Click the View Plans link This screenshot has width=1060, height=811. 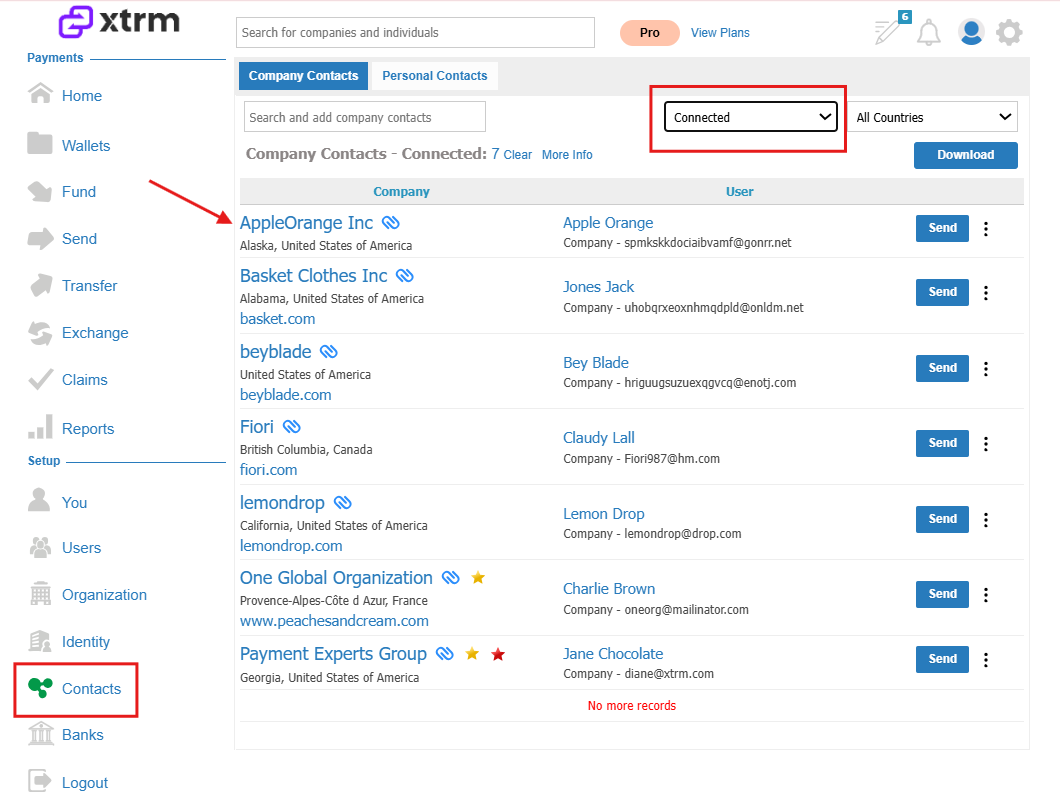coord(720,32)
